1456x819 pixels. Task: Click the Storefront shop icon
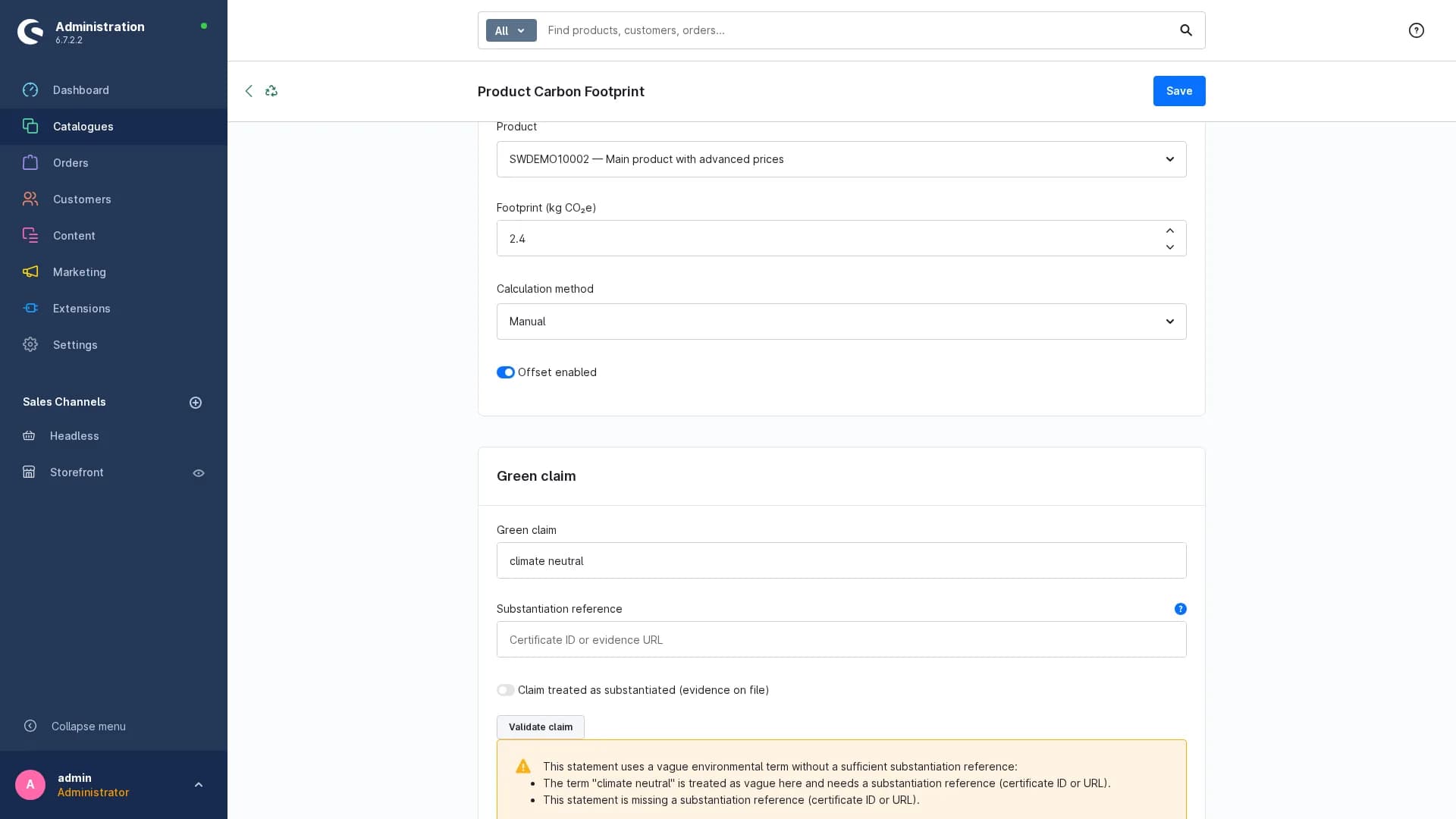click(x=29, y=472)
